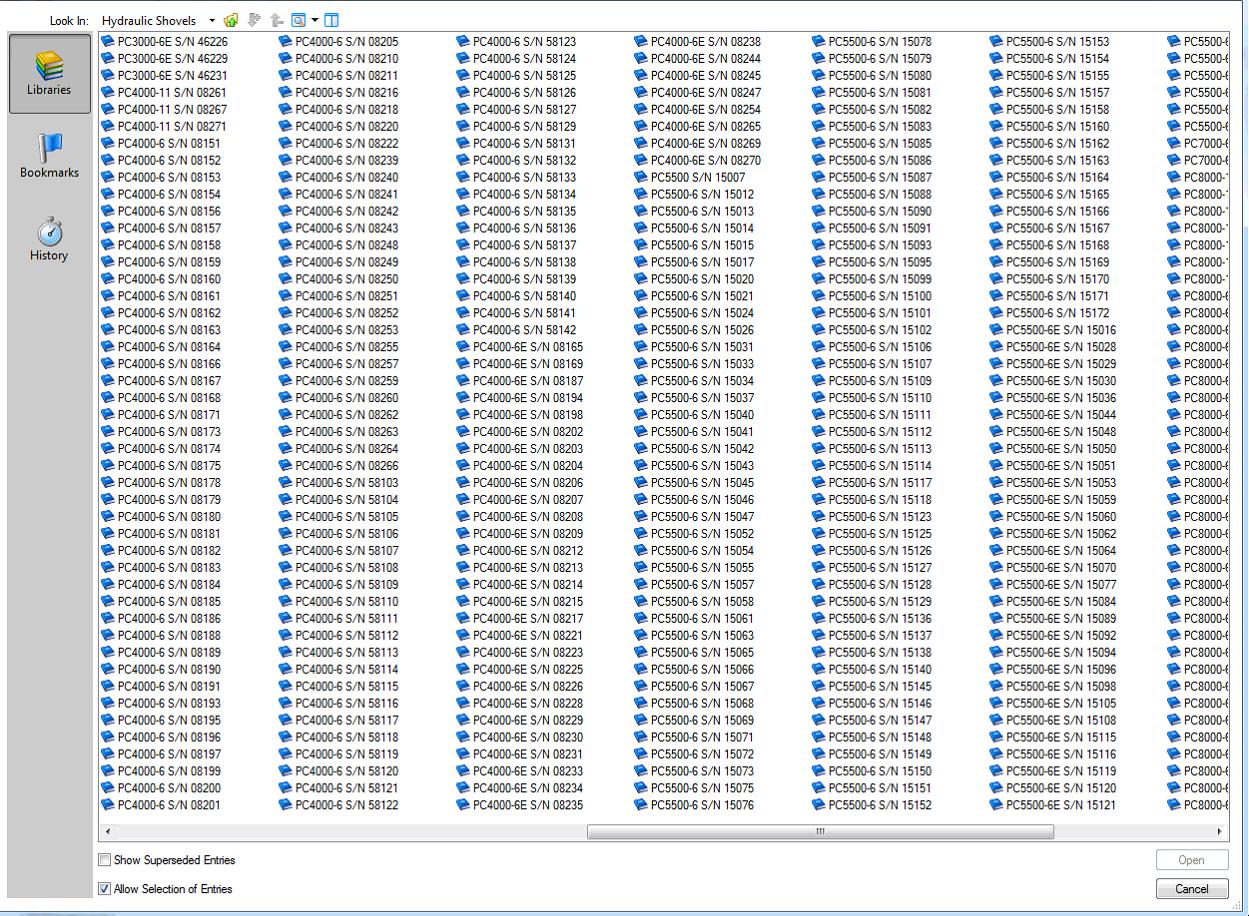Expand the view mode dropdown arrow

pos(315,20)
